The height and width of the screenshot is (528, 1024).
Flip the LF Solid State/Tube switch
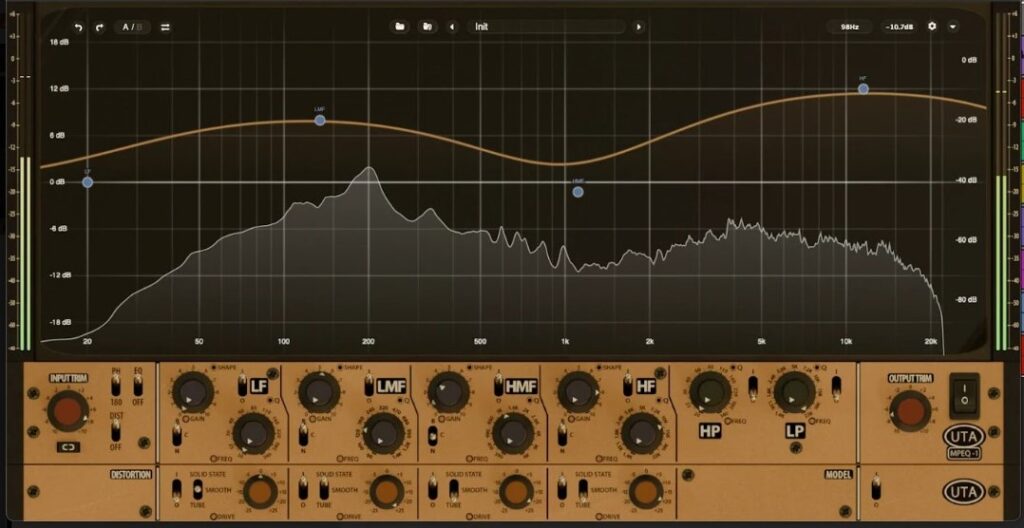point(197,489)
